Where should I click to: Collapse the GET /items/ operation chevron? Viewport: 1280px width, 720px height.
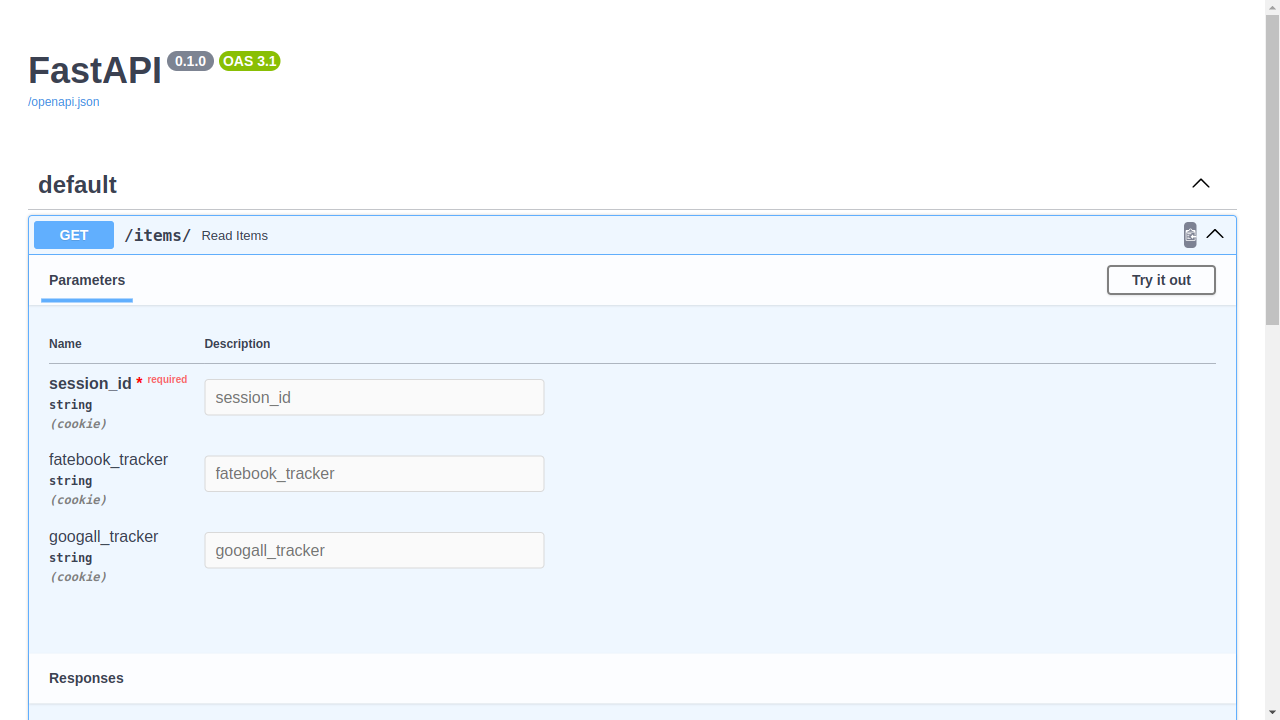[1215, 234]
